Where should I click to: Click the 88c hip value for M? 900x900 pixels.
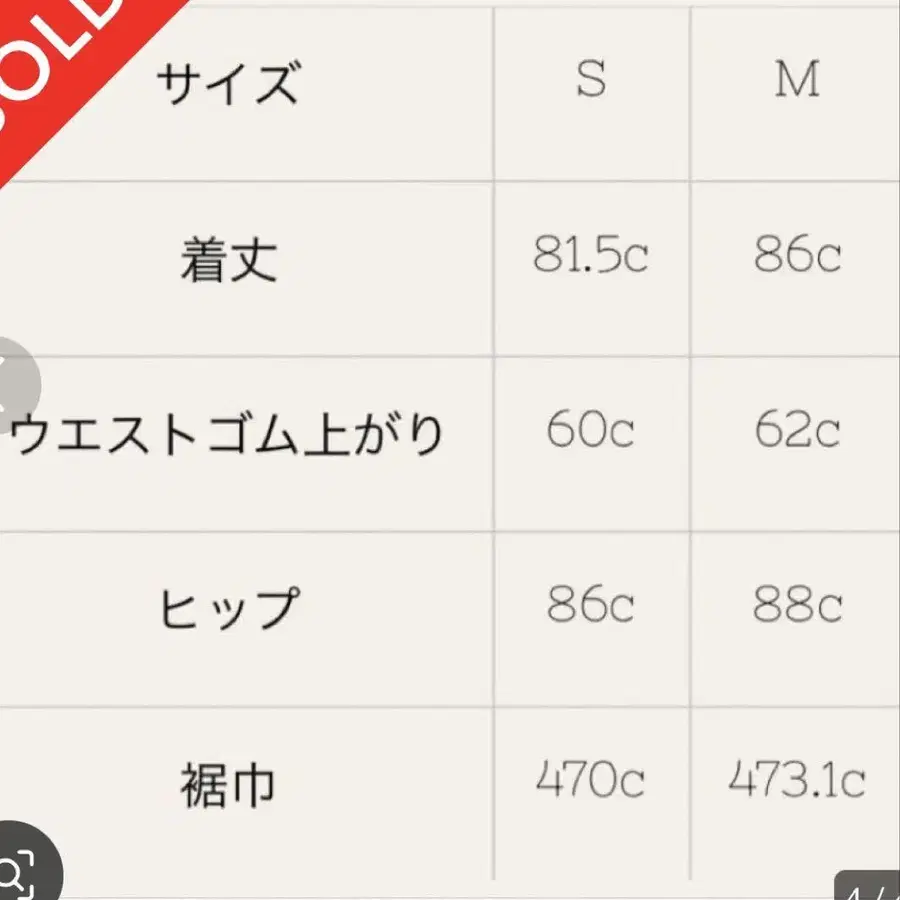(x=797, y=605)
